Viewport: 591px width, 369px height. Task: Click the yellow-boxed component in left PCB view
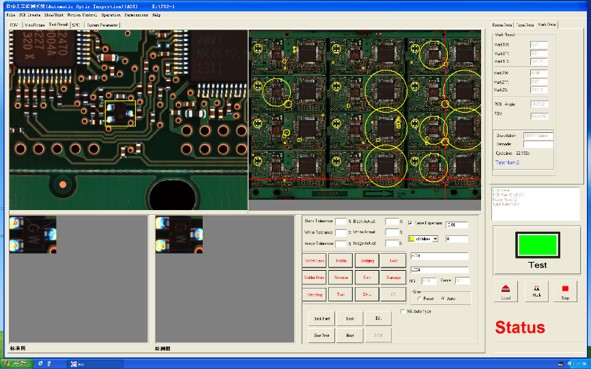[x=120, y=113]
